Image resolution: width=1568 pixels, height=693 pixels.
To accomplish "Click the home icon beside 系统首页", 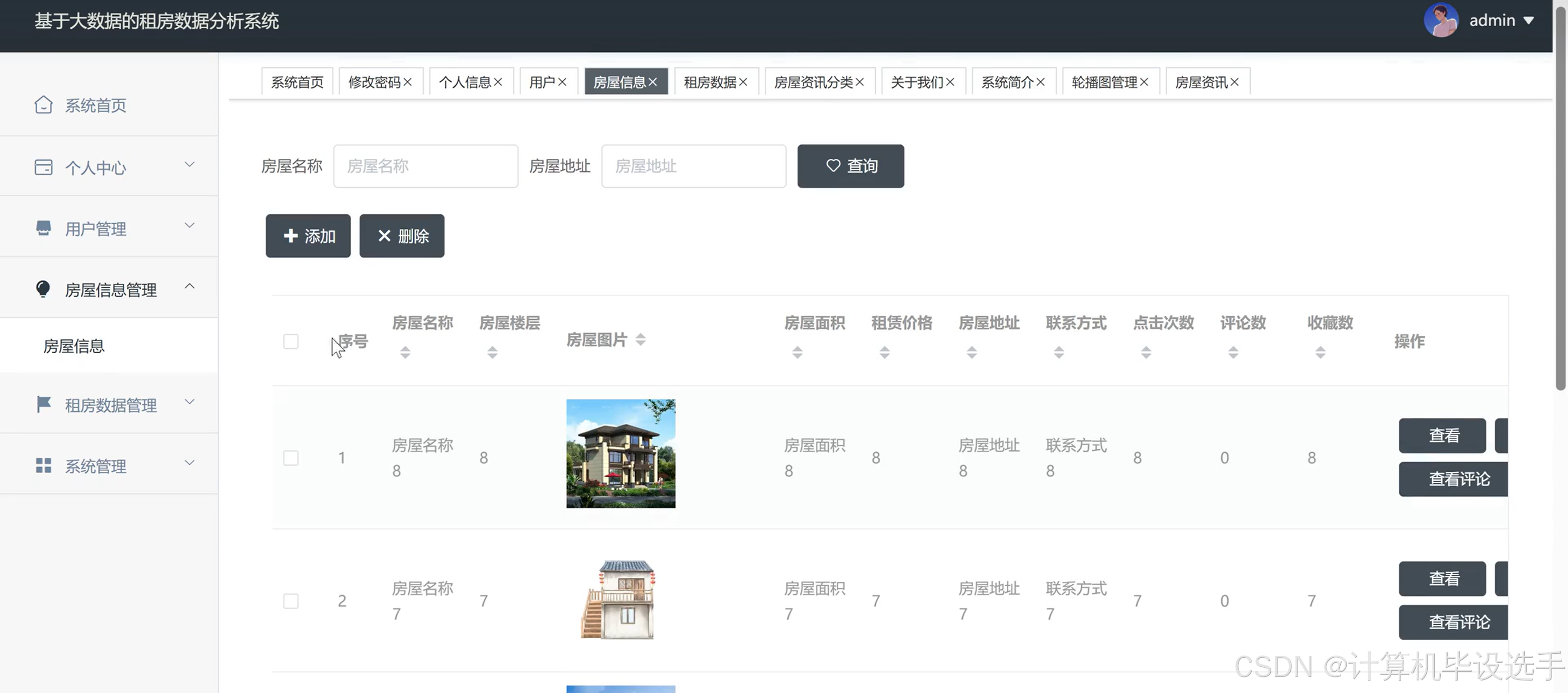I will (43, 105).
